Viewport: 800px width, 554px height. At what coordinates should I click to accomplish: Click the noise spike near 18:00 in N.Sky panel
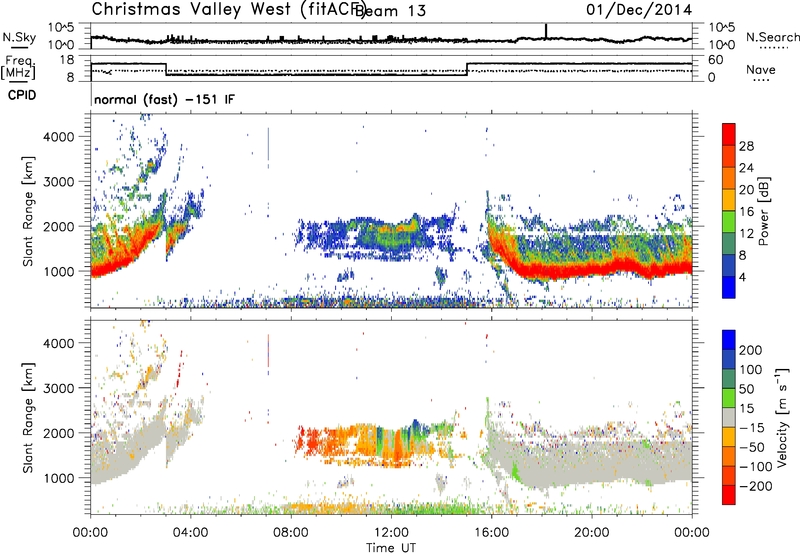[x=546, y=31]
